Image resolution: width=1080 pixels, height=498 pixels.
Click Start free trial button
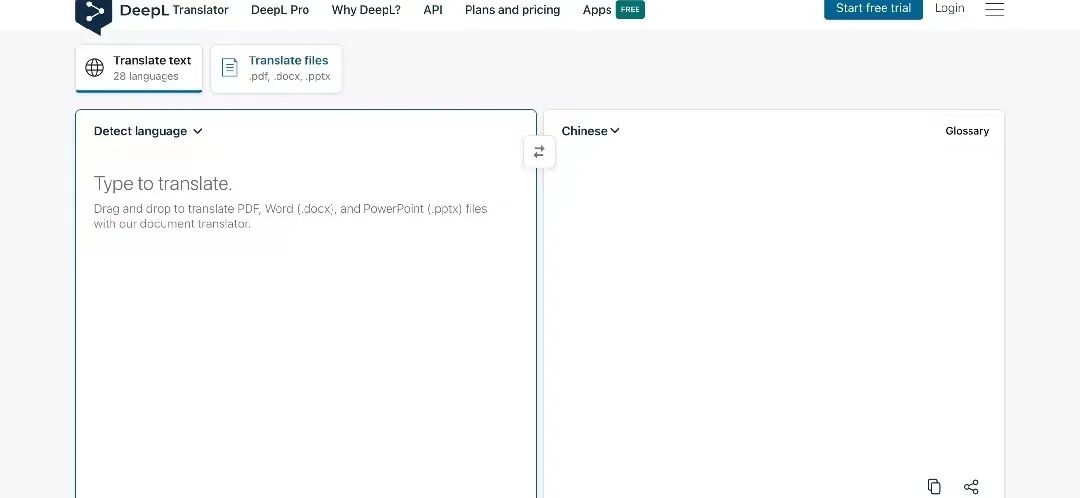(x=873, y=8)
